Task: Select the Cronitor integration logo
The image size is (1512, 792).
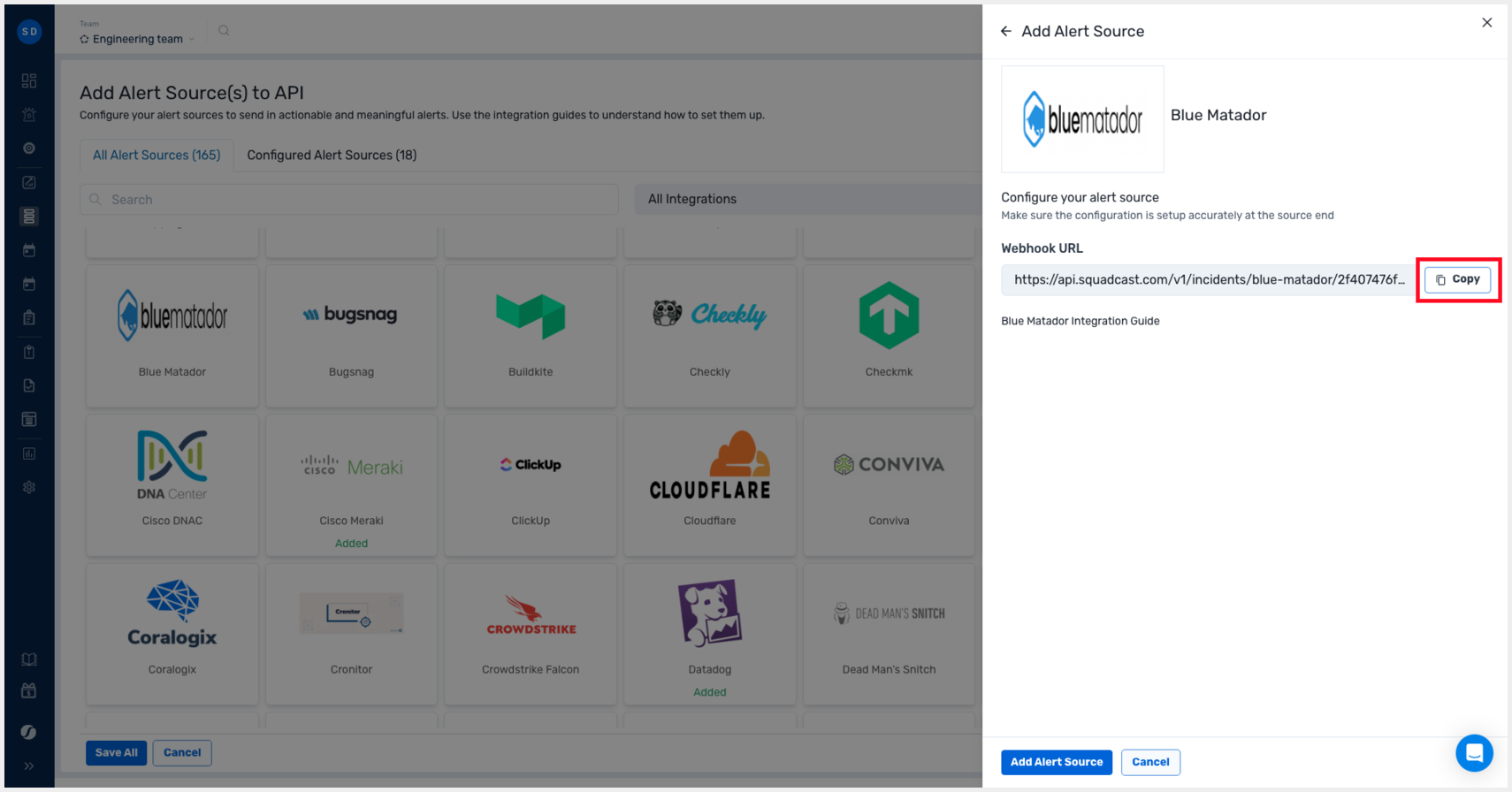Action: (x=351, y=613)
